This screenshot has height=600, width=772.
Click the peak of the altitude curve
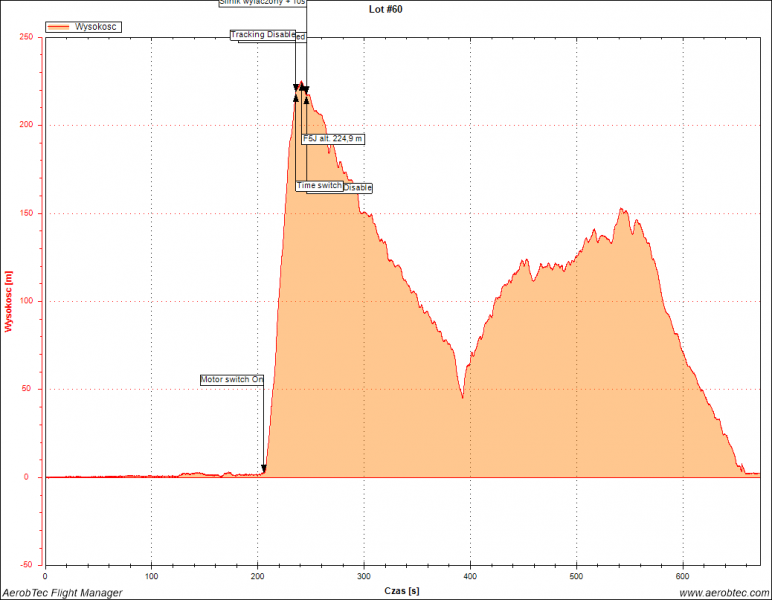(300, 83)
